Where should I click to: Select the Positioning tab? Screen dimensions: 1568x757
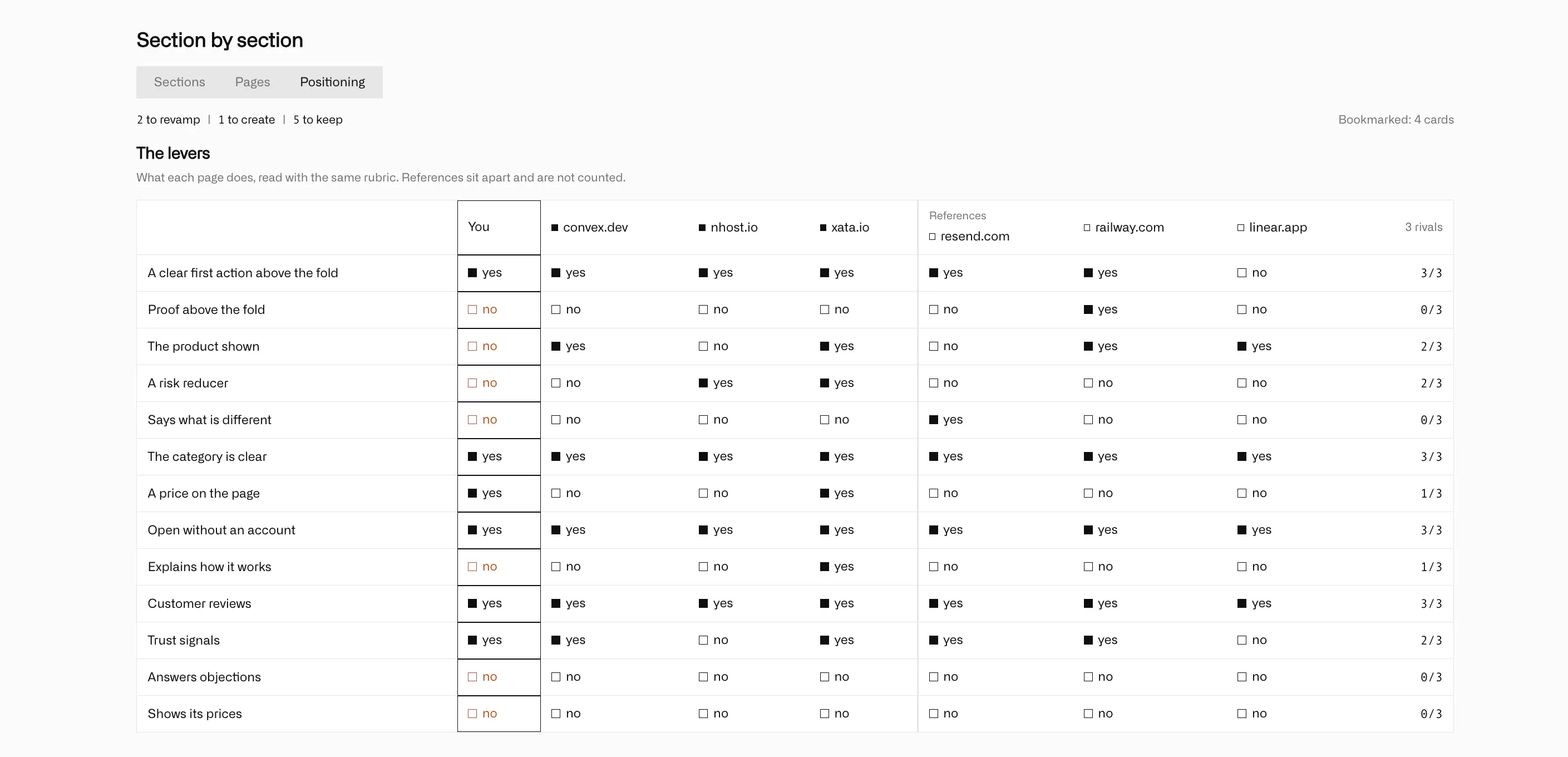tap(332, 82)
